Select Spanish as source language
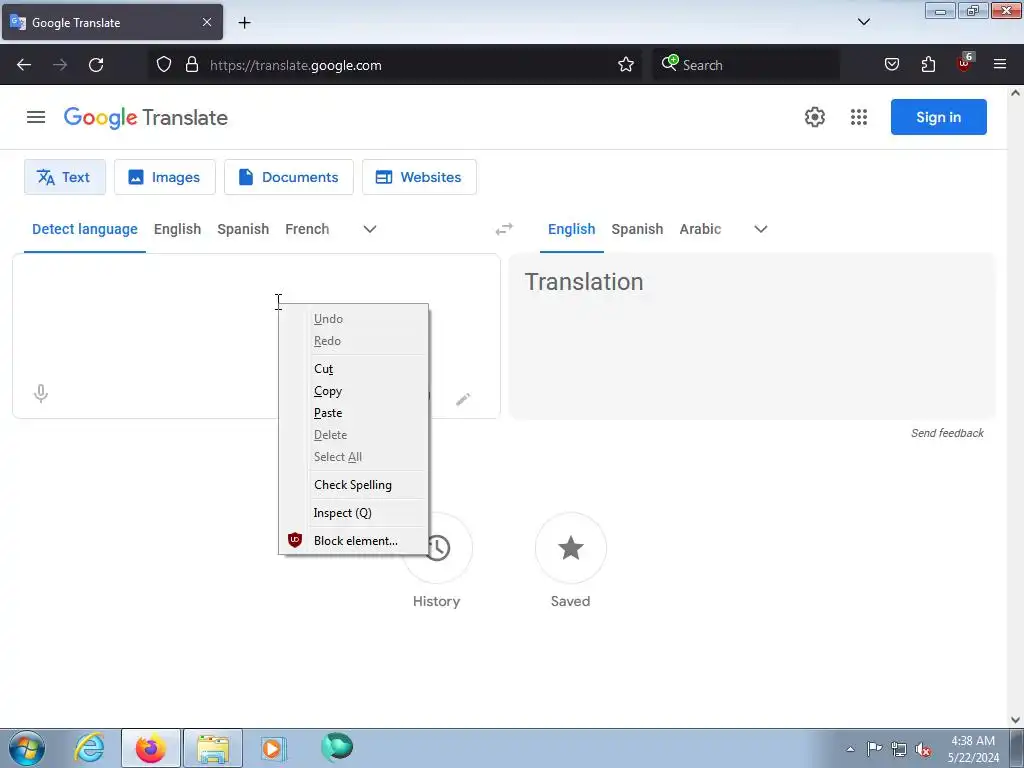Image resolution: width=1024 pixels, height=768 pixels. pyautogui.click(x=243, y=229)
